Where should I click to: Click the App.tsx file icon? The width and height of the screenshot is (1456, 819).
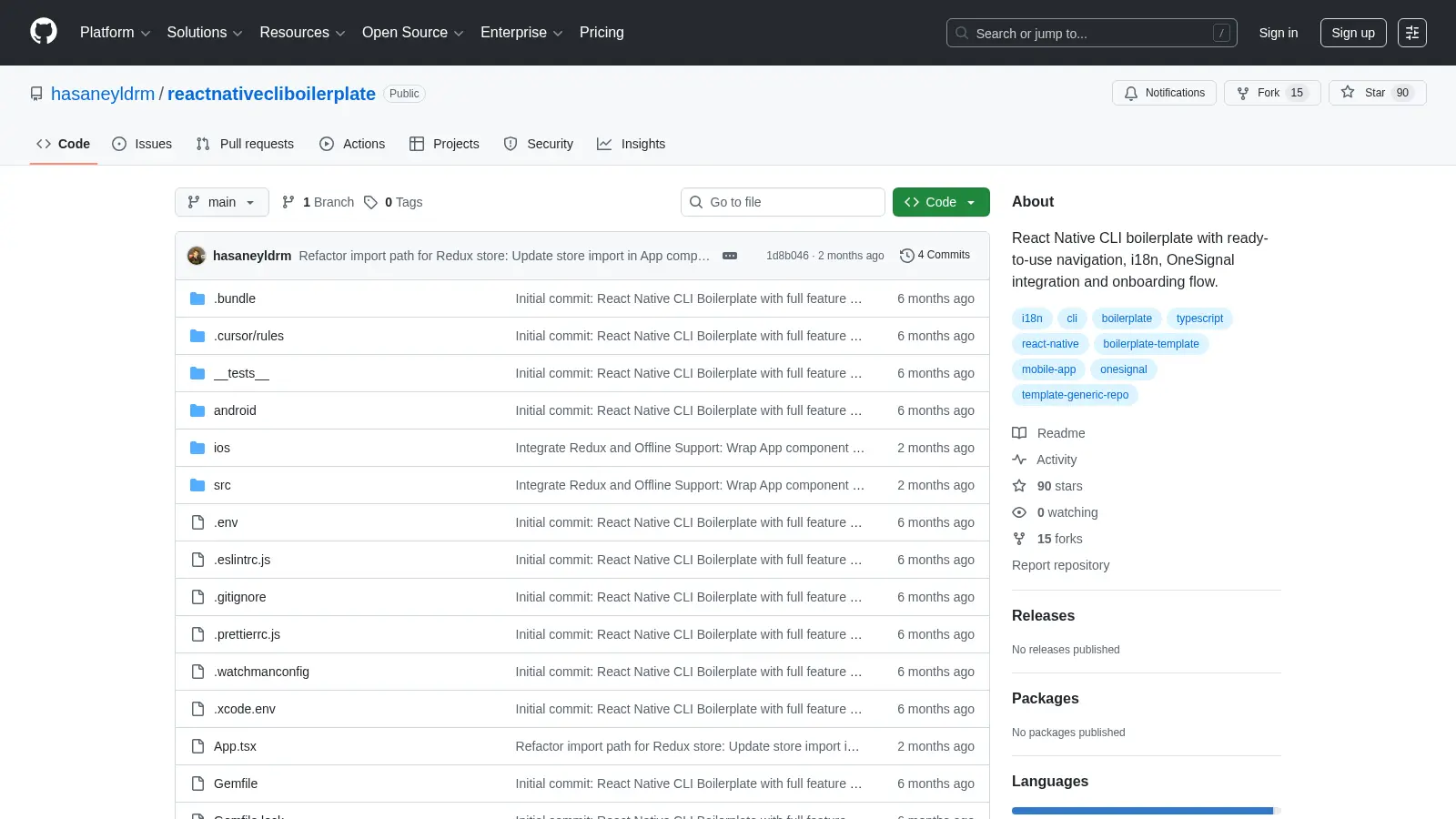point(197,746)
